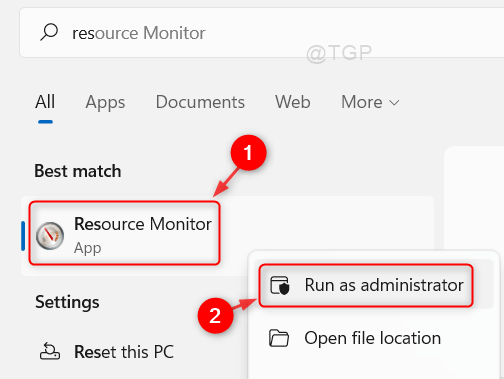Choose Open file location
The height and width of the screenshot is (379, 504).
(x=373, y=338)
